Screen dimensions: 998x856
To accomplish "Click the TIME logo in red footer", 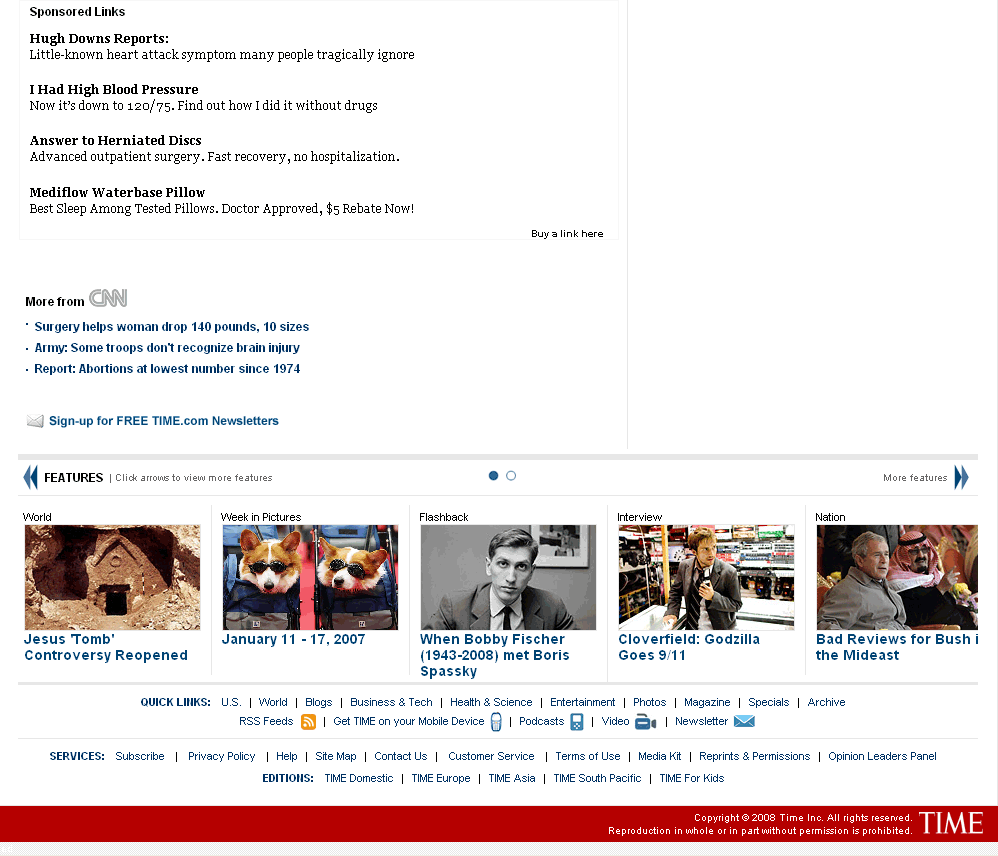I will (x=951, y=824).
